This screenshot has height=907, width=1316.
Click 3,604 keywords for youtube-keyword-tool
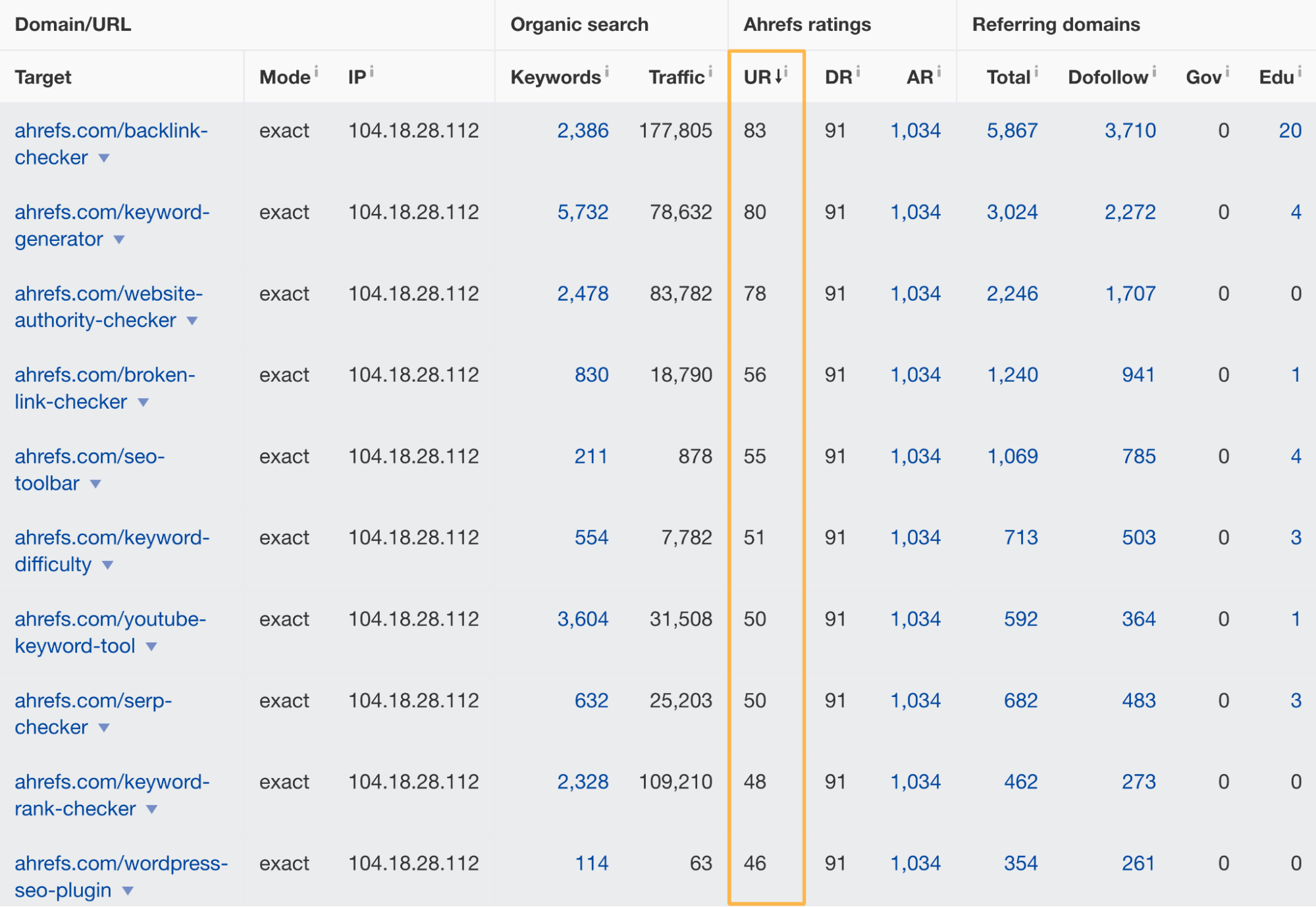click(x=583, y=619)
